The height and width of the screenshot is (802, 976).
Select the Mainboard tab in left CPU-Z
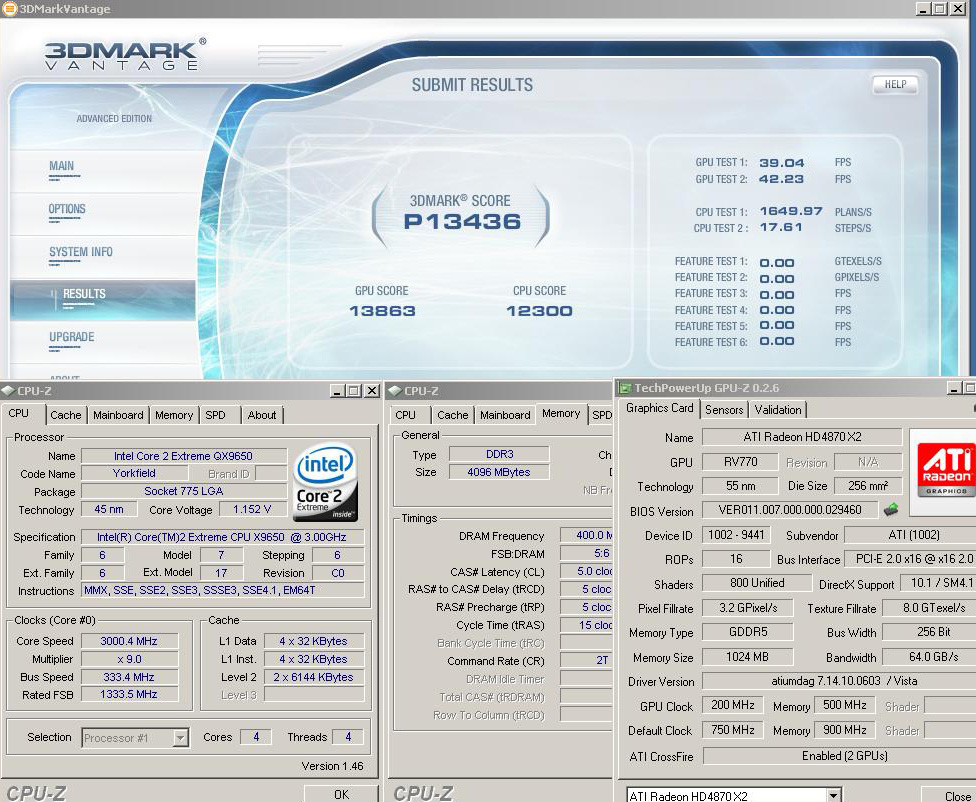point(118,415)
